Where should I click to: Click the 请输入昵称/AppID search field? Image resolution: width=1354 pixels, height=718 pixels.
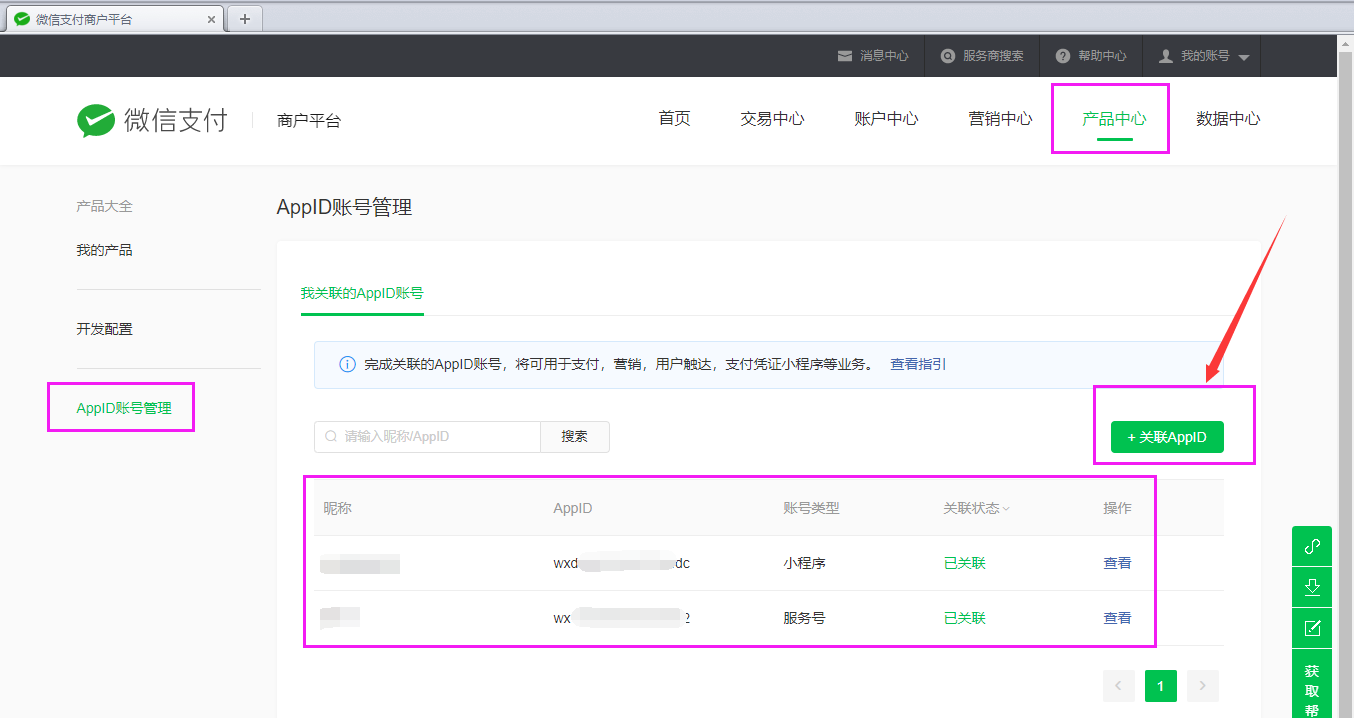tap(427, 437)
